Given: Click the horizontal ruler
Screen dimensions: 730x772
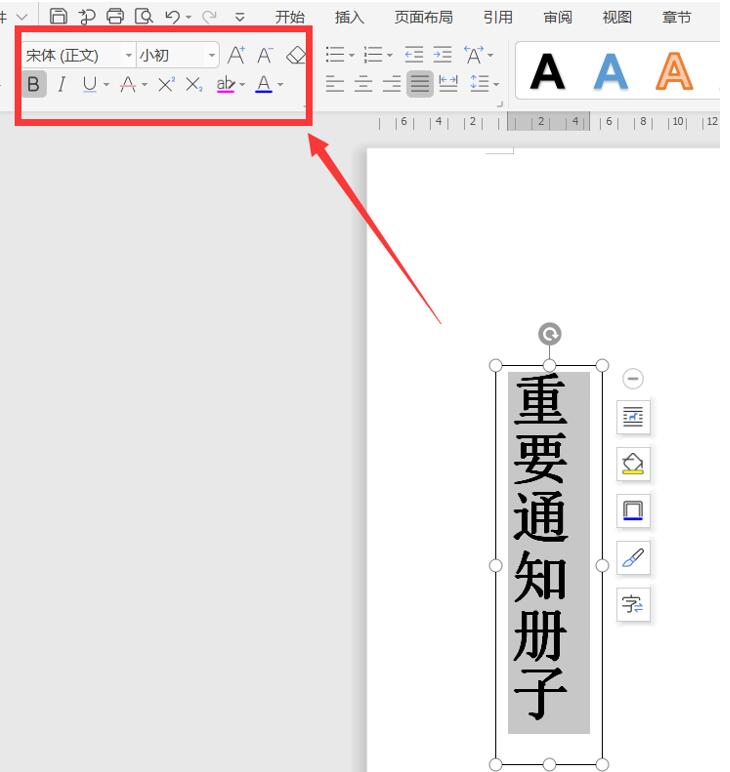Looking at the screenshot, I should tap(549, 122).
